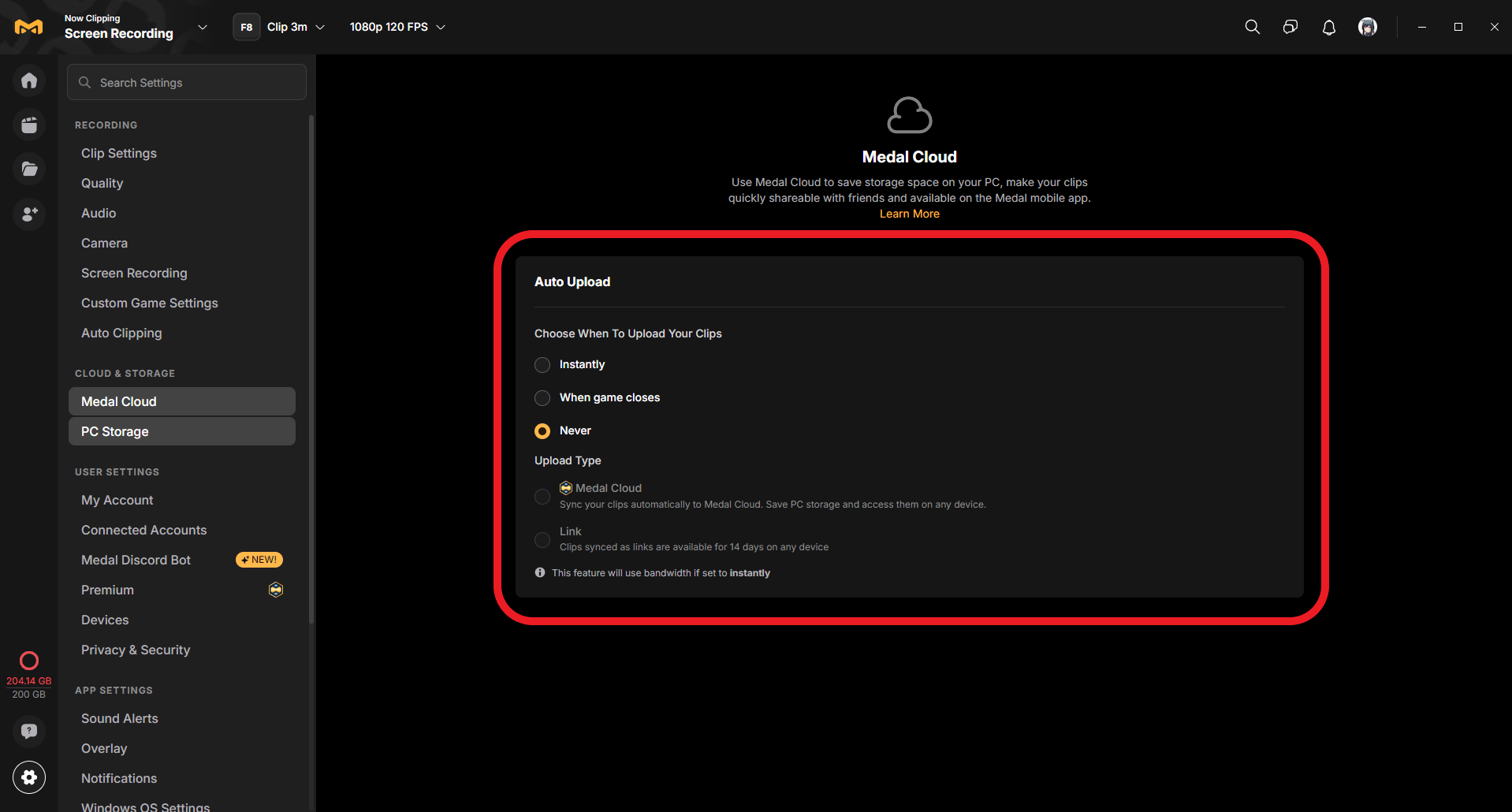
Task: Open Screen Recording settings
Action: click(182, 274)
